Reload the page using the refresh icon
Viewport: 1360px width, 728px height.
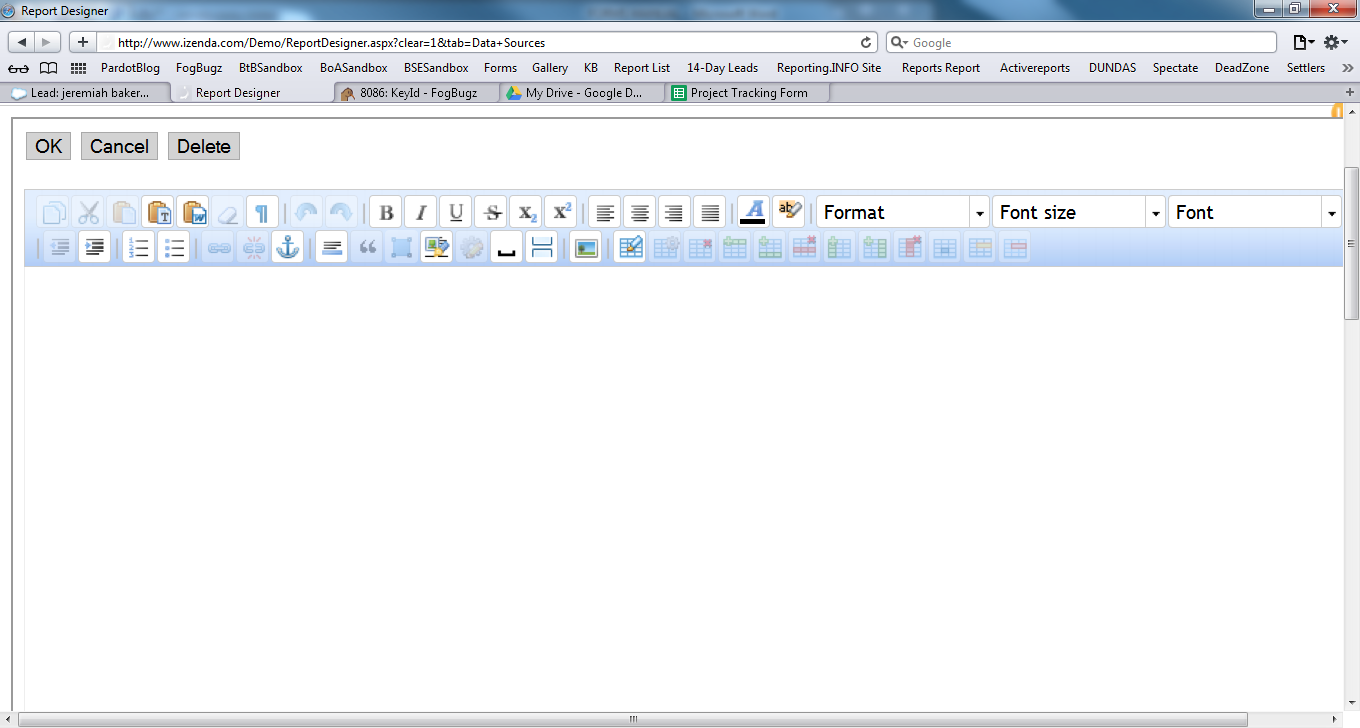coord(867,43)
